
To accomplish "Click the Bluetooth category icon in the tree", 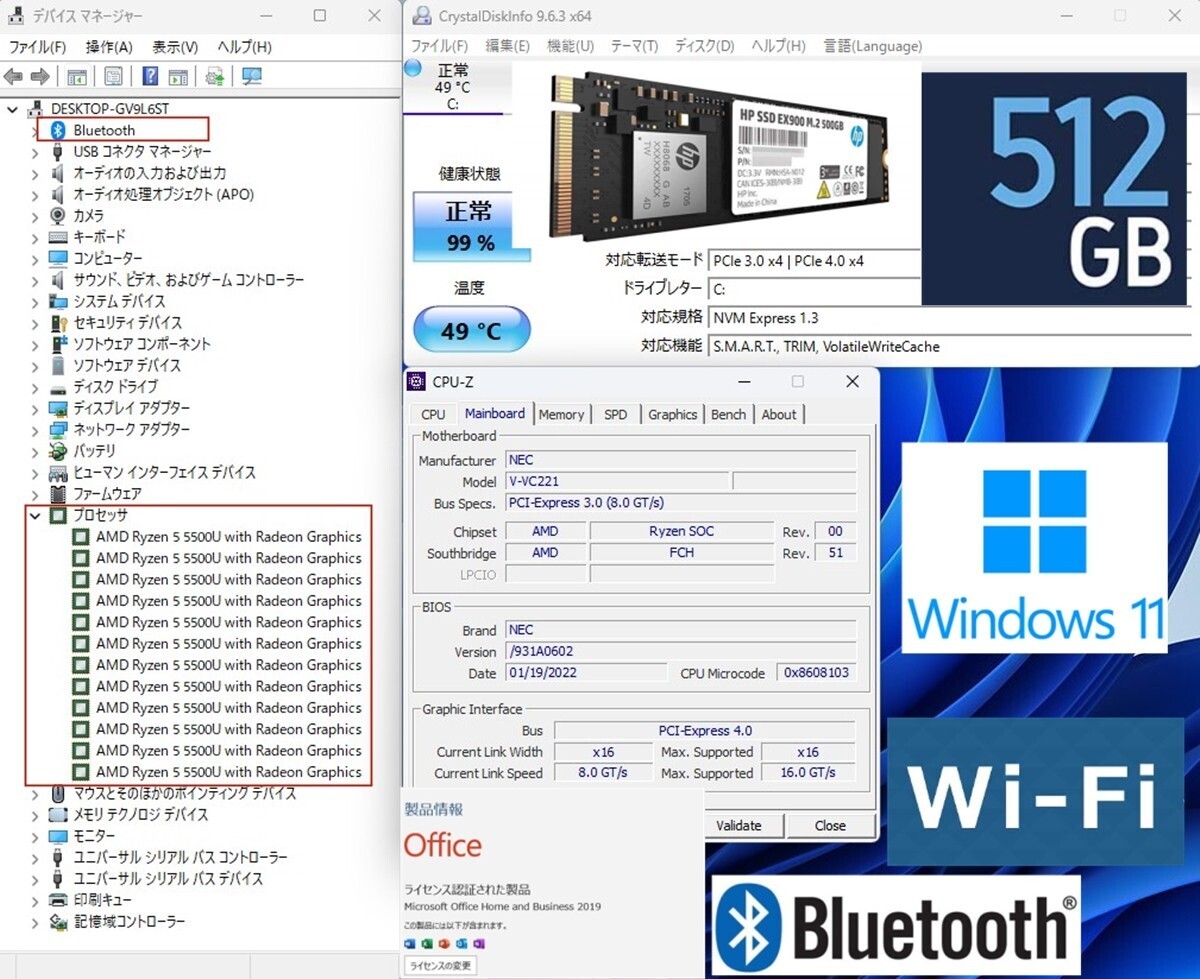I will tap(58, 130).
